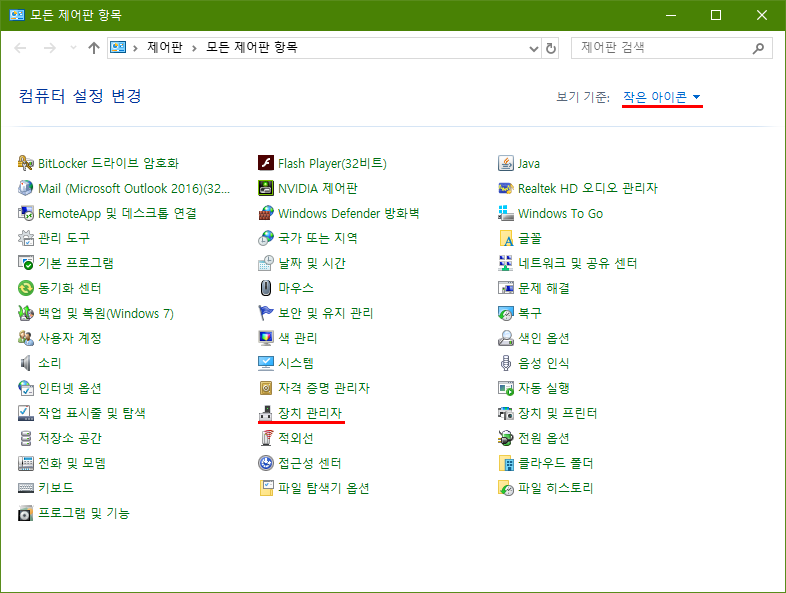Screen dimensions: 786x593
Task: Open the 파일 히스토리 link
Action: click(x=555, y=488)
